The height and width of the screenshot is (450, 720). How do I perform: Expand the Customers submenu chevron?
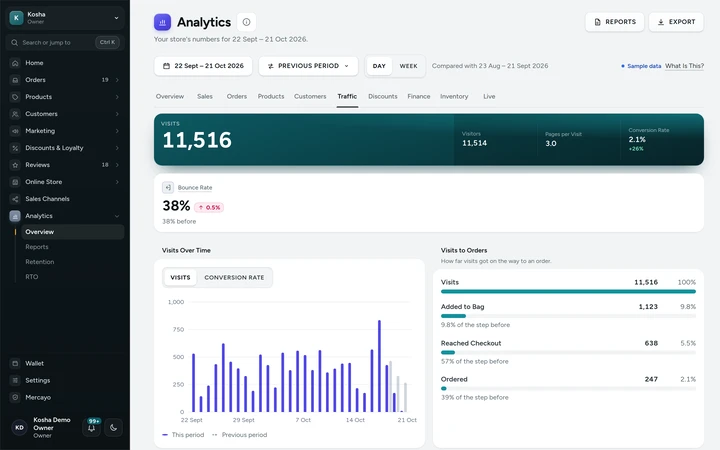(117, 114)
